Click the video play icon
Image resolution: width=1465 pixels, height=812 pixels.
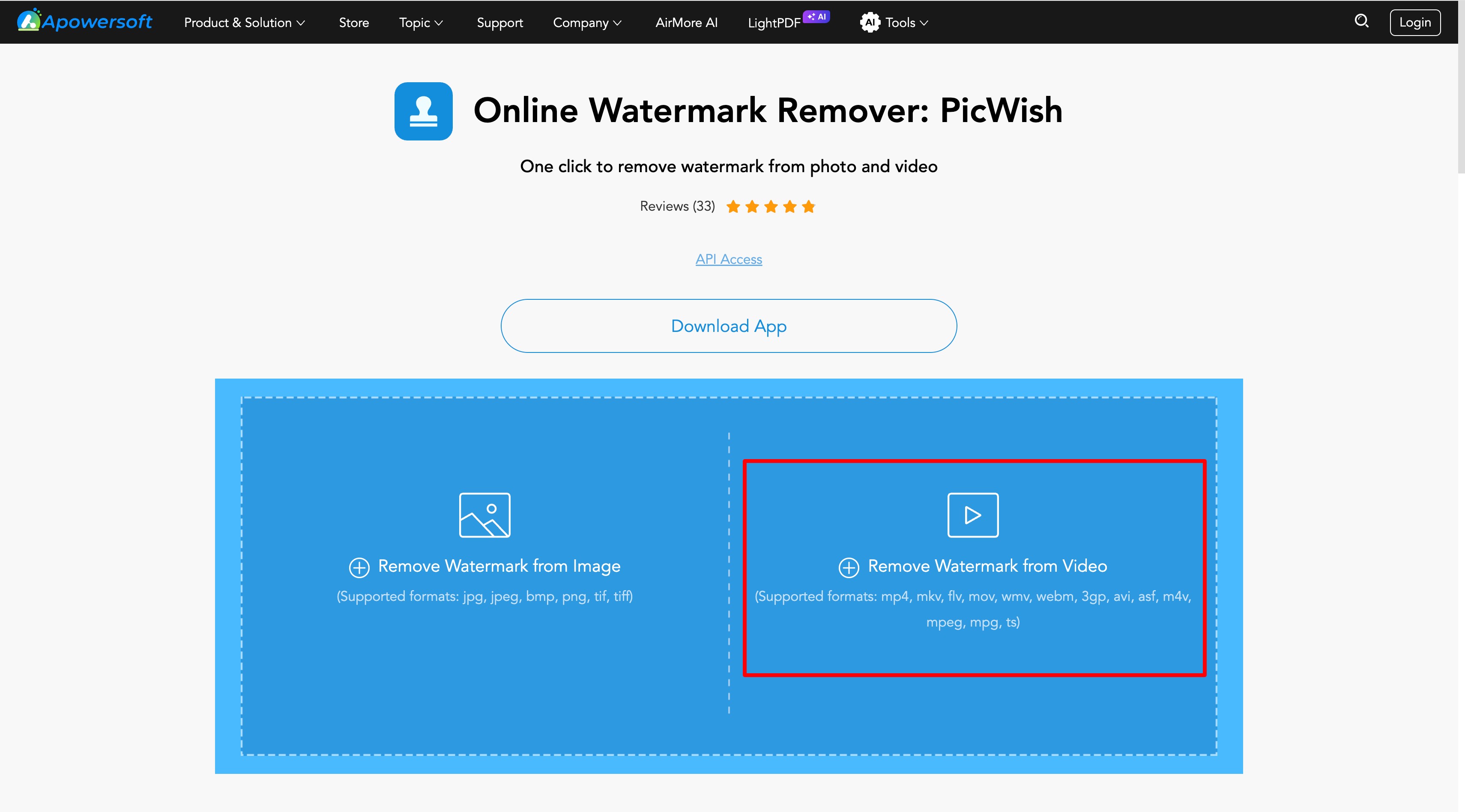[973, 515]
